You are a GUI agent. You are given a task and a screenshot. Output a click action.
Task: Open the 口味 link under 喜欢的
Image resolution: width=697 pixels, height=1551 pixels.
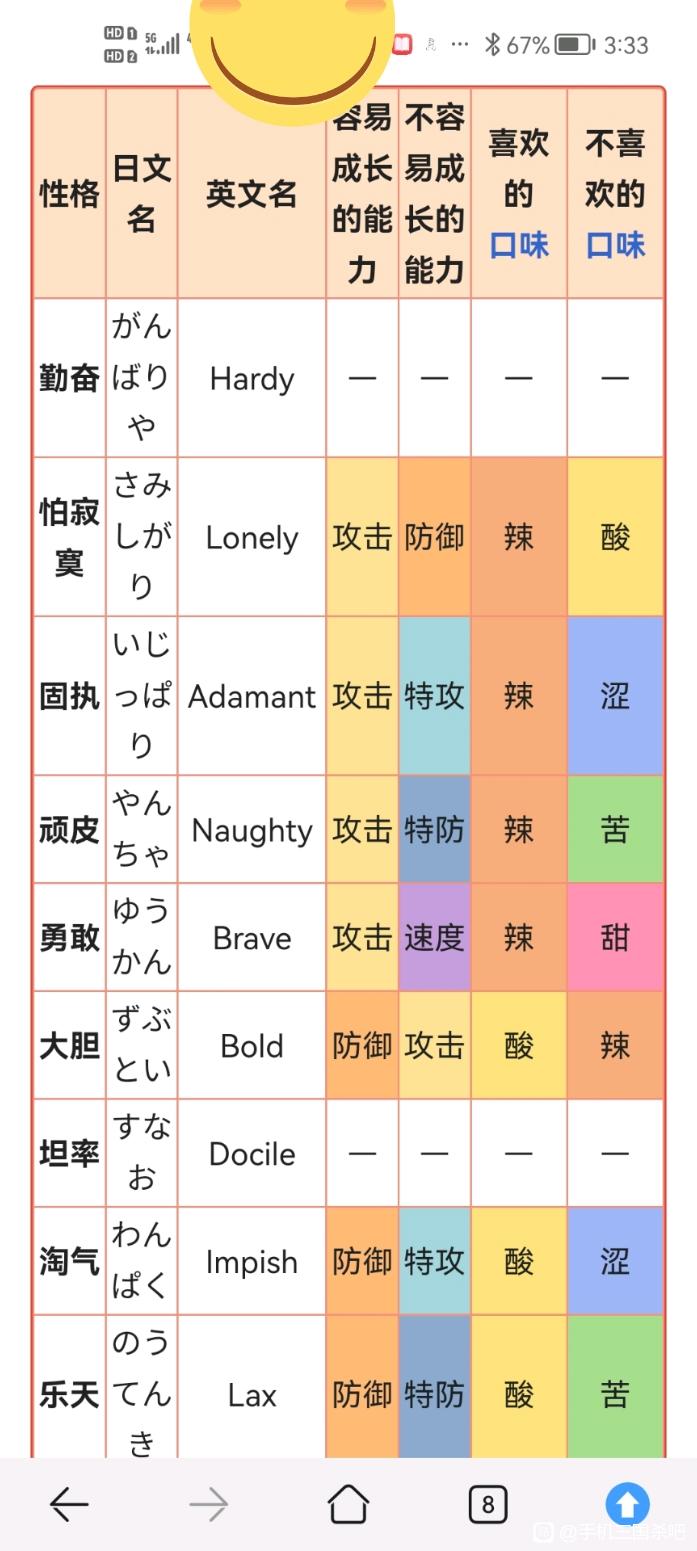[519, 245]
